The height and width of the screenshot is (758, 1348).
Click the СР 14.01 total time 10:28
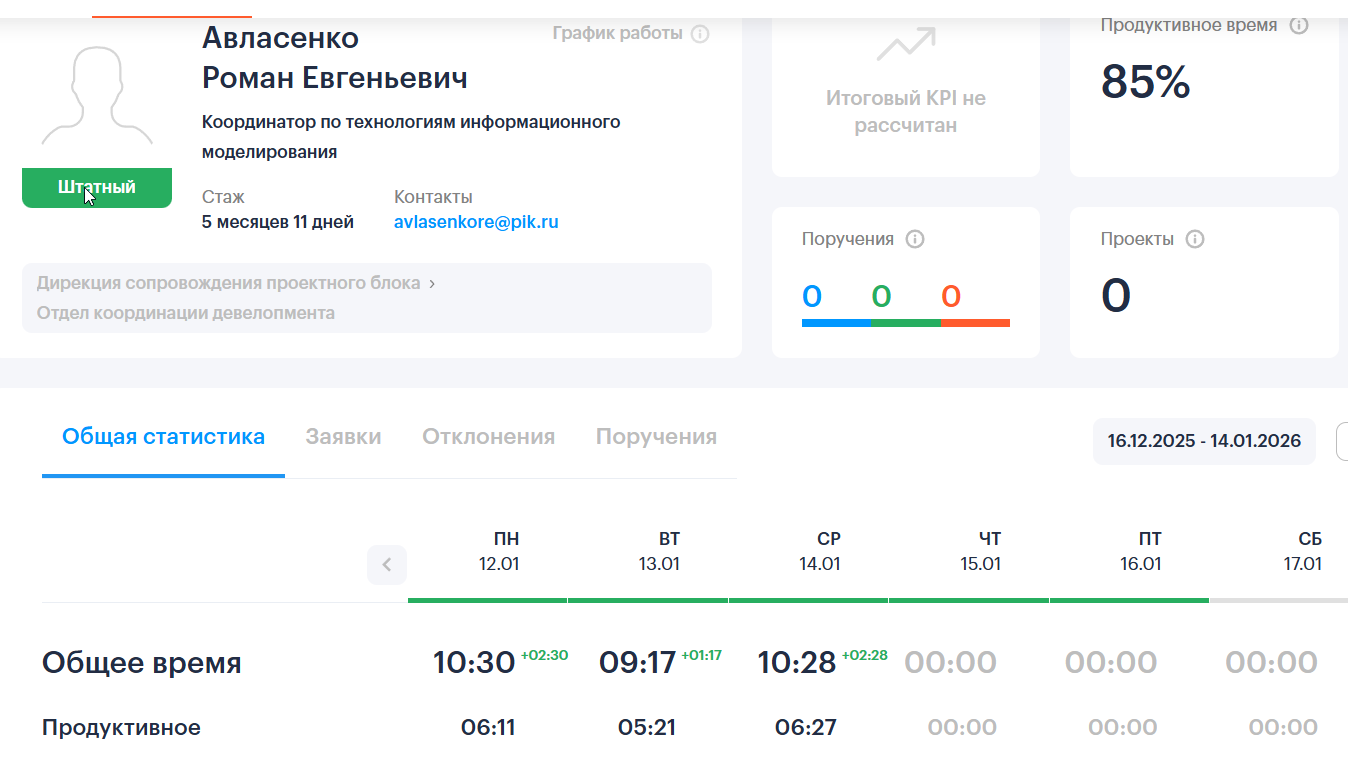tap(796, 662)
